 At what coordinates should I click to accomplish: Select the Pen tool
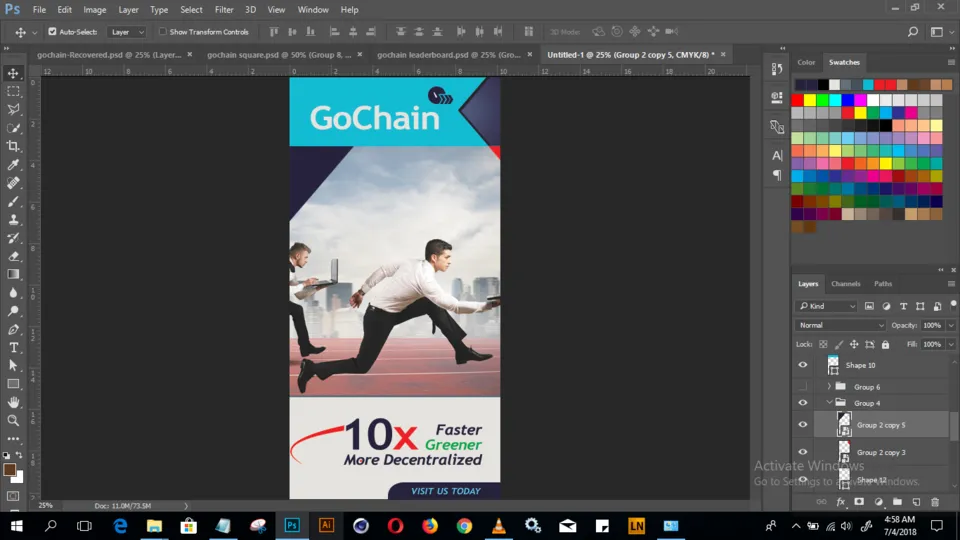(x=13, y=329)
